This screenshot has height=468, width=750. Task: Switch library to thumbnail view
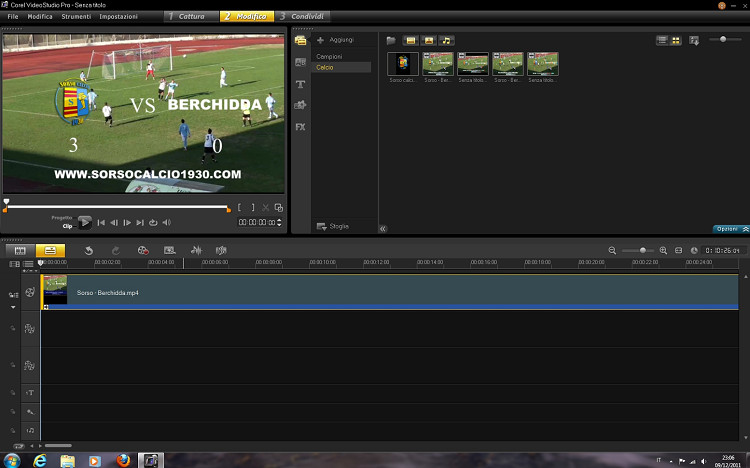point(676,40)
